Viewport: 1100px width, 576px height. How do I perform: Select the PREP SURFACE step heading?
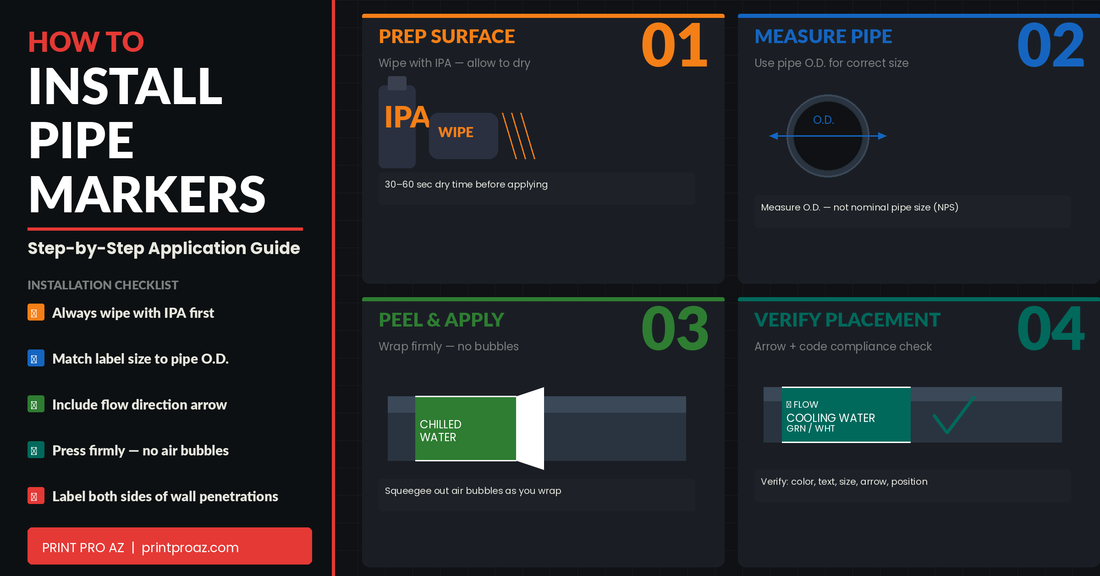(446, 37)
